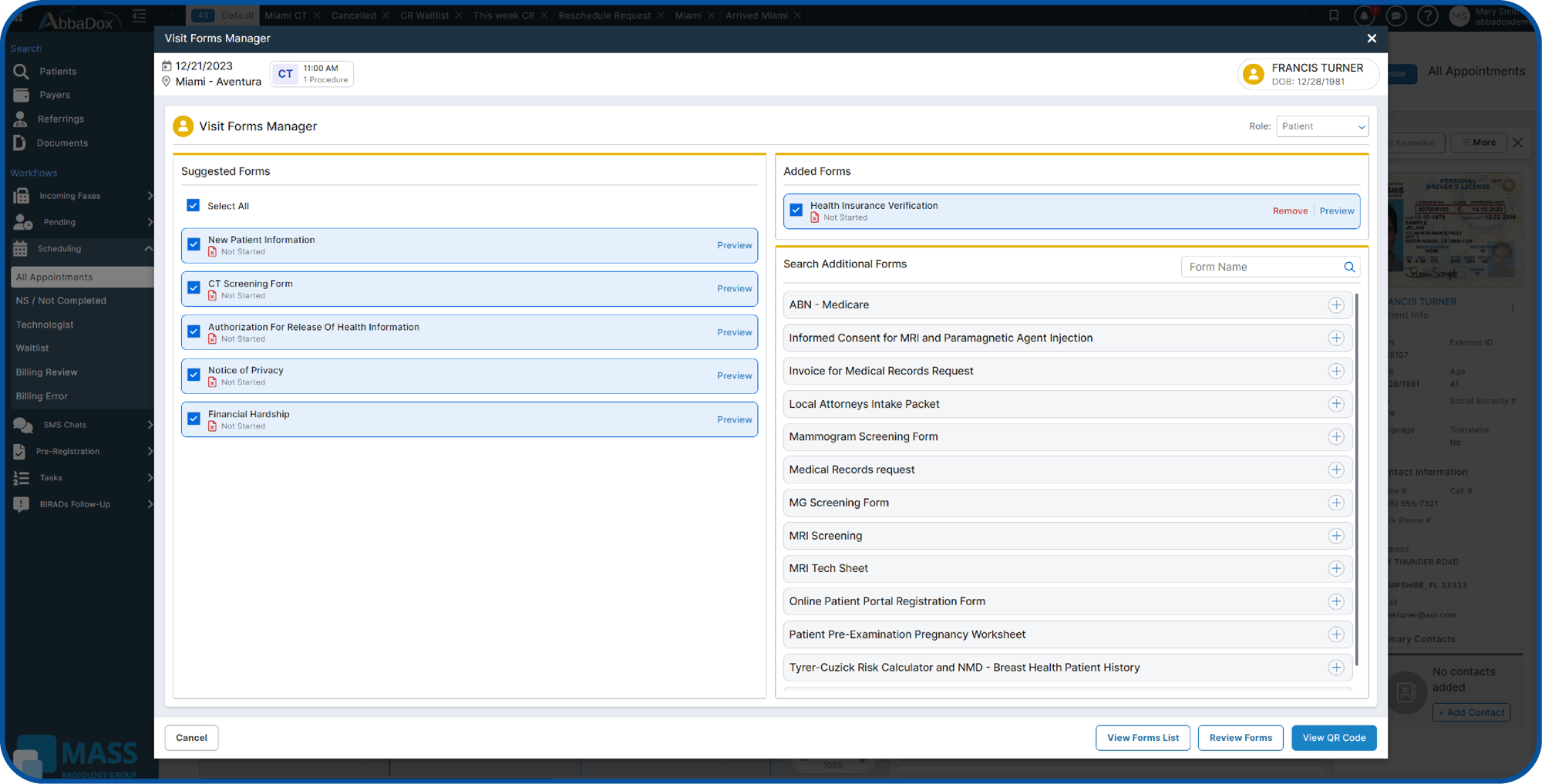The image size is (1542, 784).
Task: Click the Form Name search field
Action: (x=1261, y=268)
